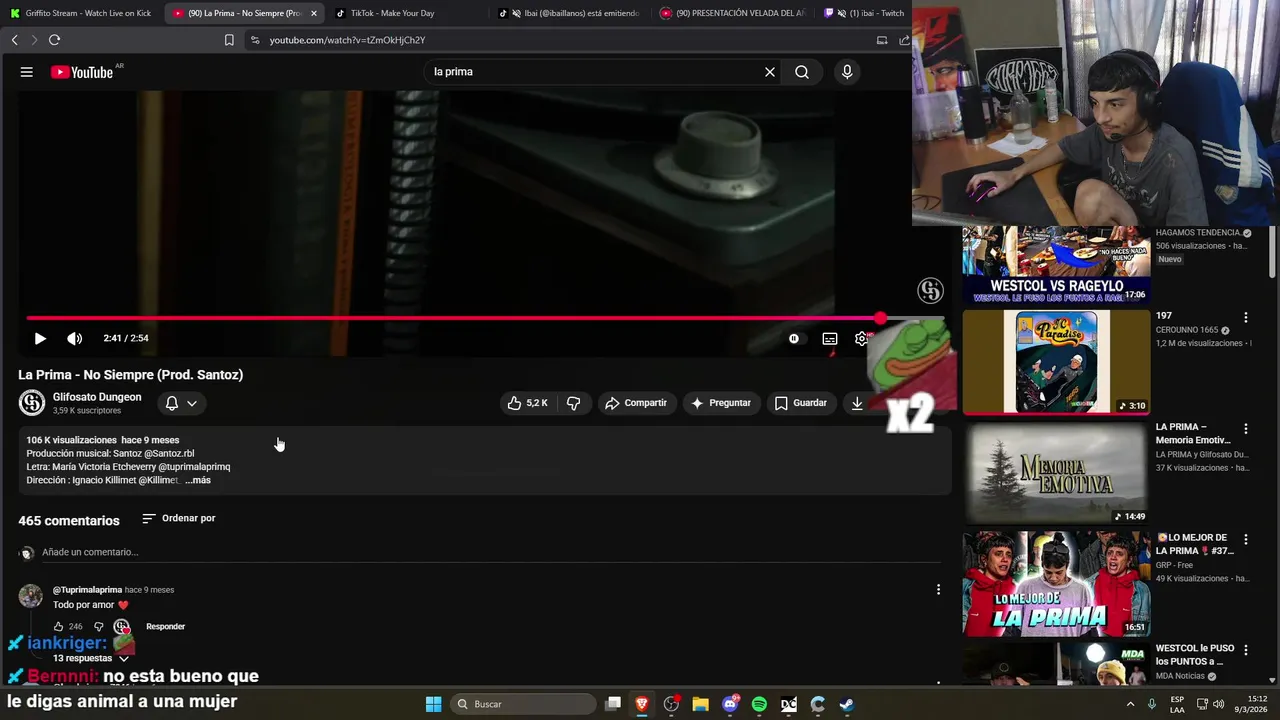
Task: Go to the YouTube home logo
Action: pos(83,72)
